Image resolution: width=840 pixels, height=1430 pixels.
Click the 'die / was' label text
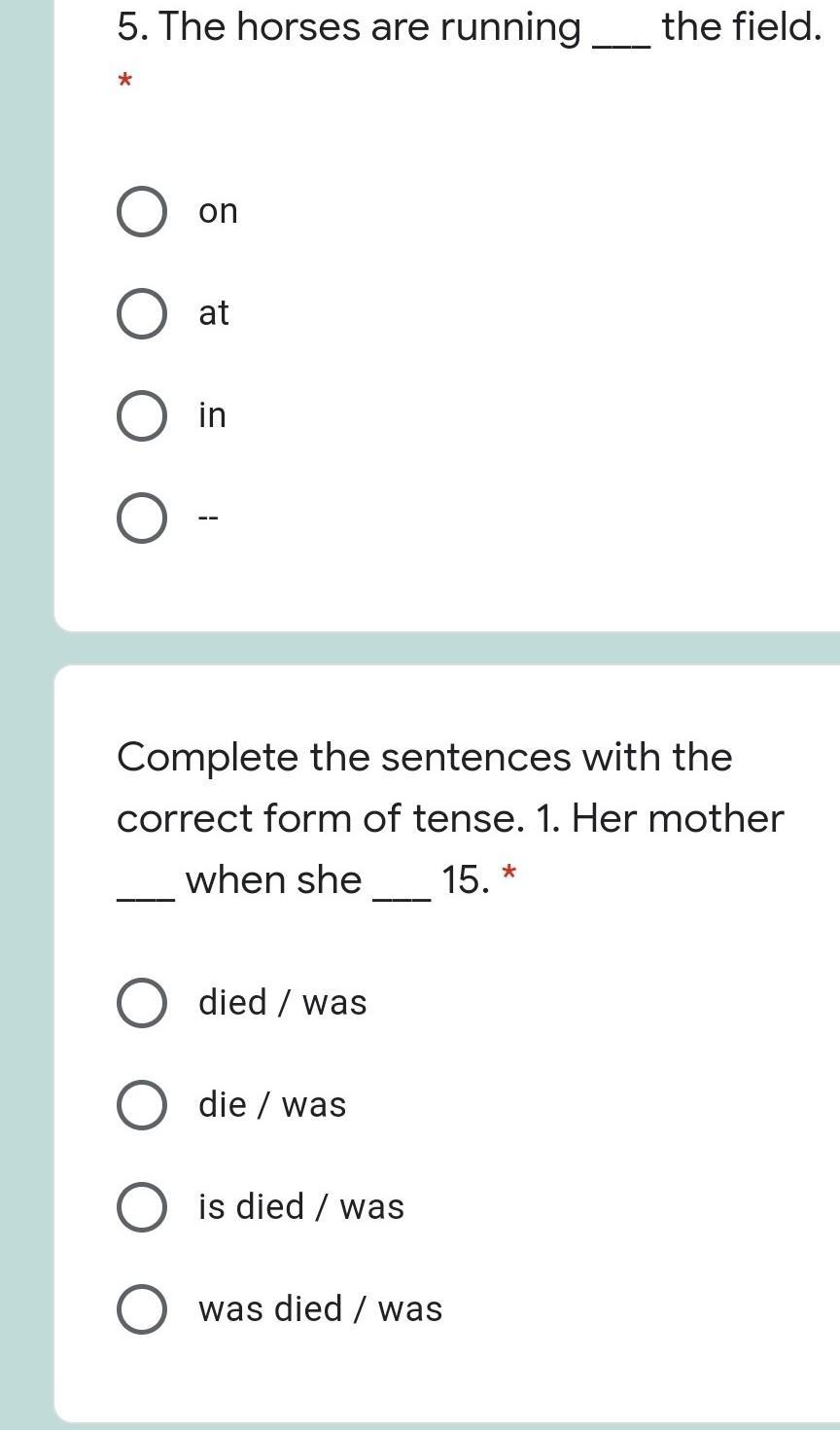pyautogui.click(x=272, y=1104)
